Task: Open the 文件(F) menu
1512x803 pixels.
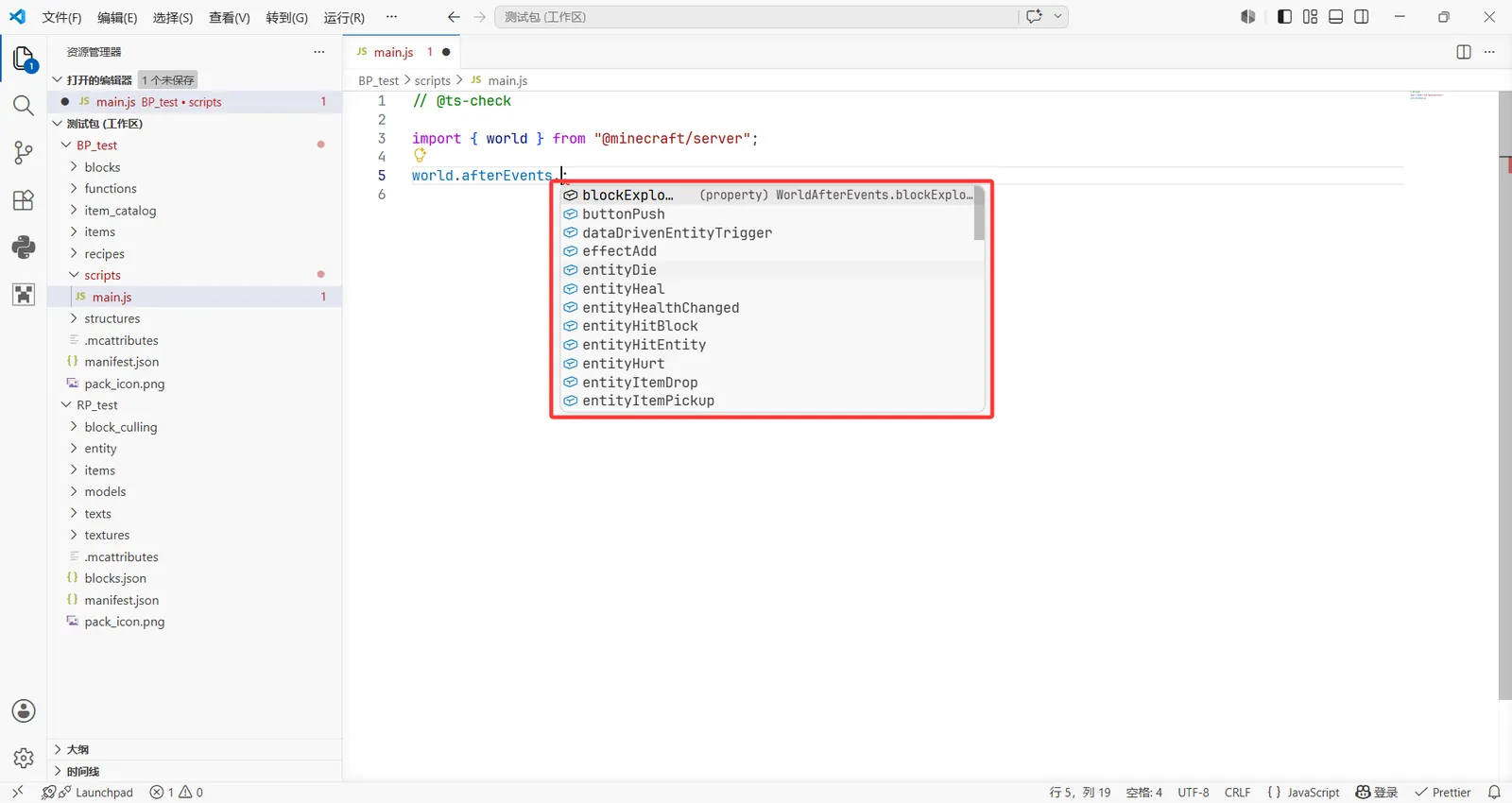Action: (62, 17)
